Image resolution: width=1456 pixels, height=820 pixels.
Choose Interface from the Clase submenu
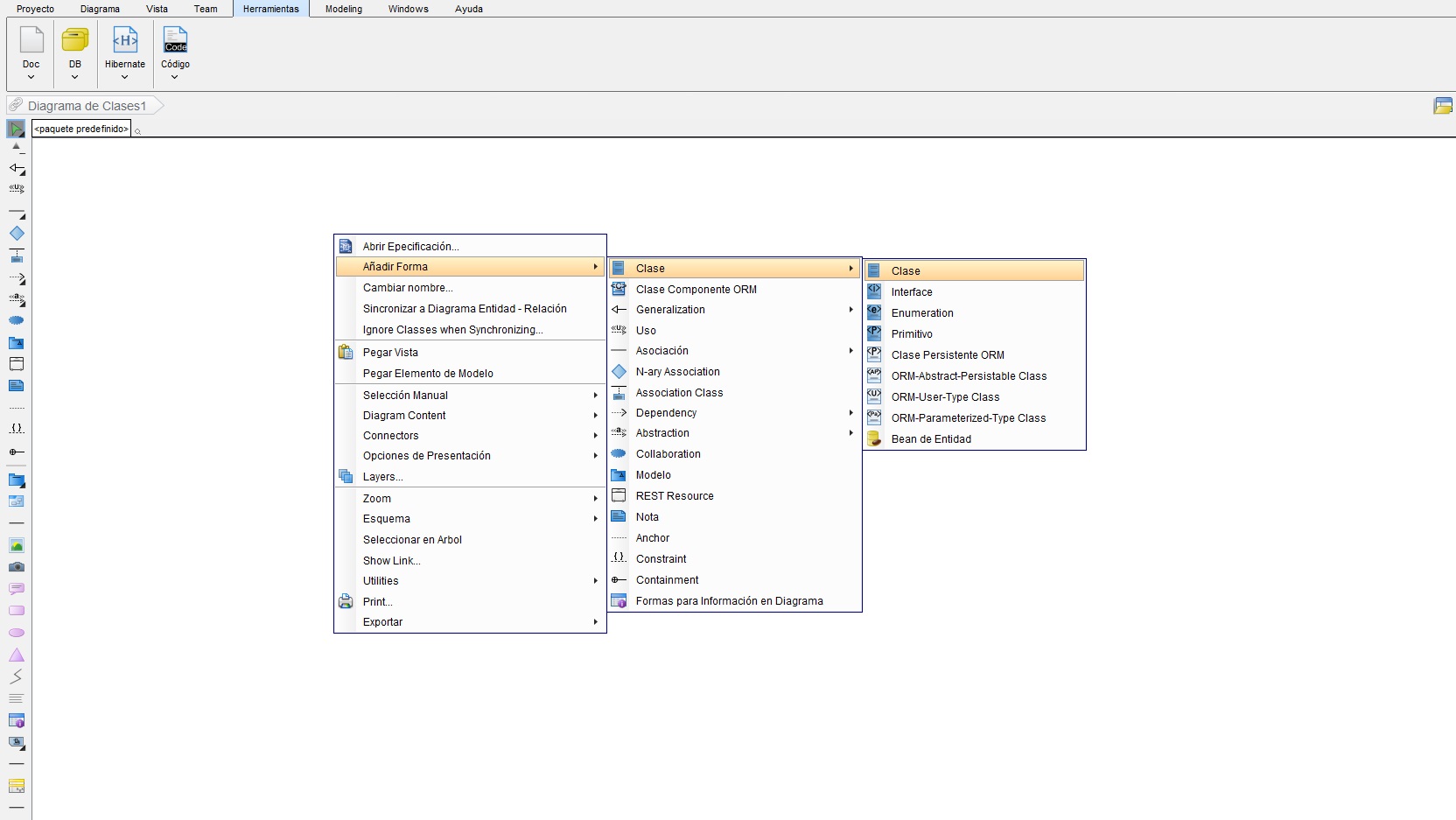click(912, 292)
